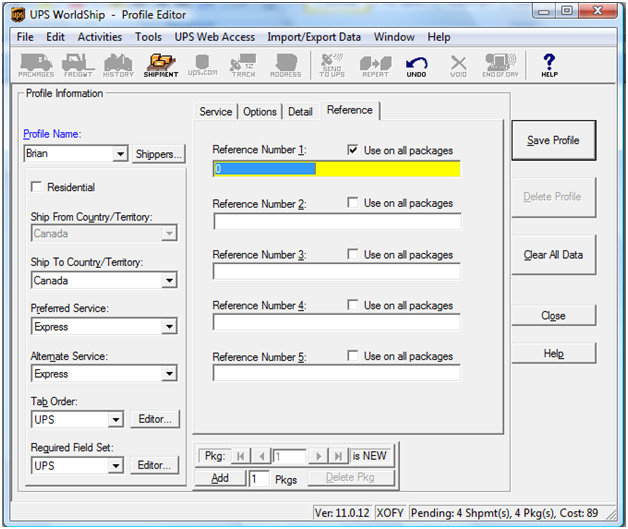Enable Use on all packages for Reference 5
628x529 pixels.
tap(352, 356)
